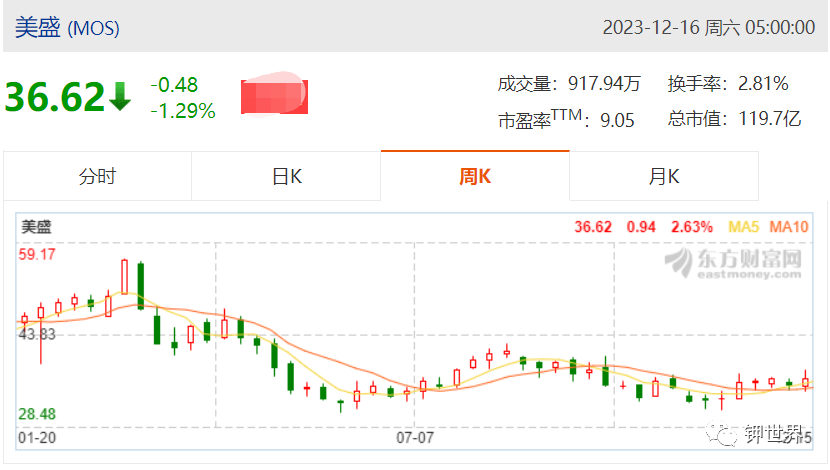The image size is (830, 470).
Task: Click the 美盛 (MOS) stock name link
Action: click(x=67, y=27)
